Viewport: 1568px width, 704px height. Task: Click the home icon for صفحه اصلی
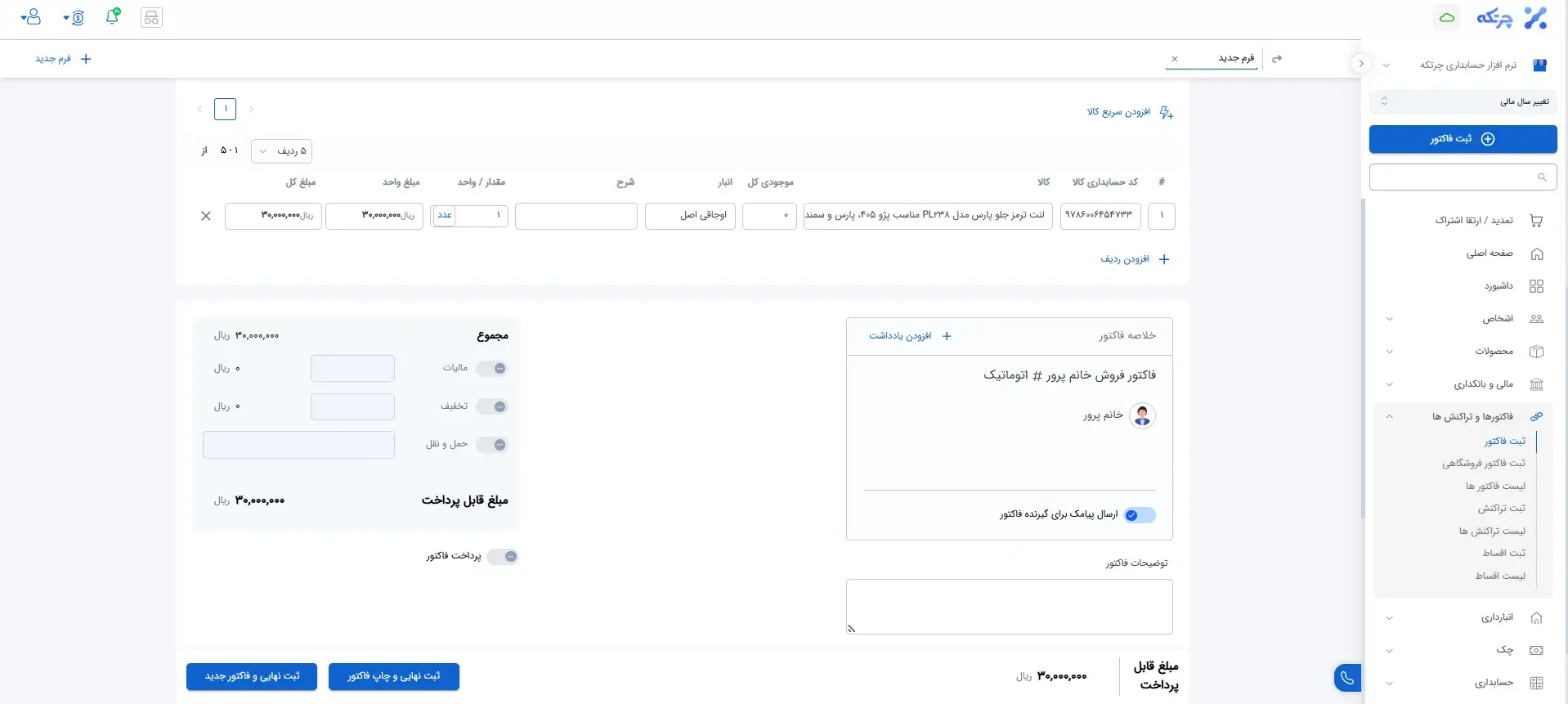1536,253
